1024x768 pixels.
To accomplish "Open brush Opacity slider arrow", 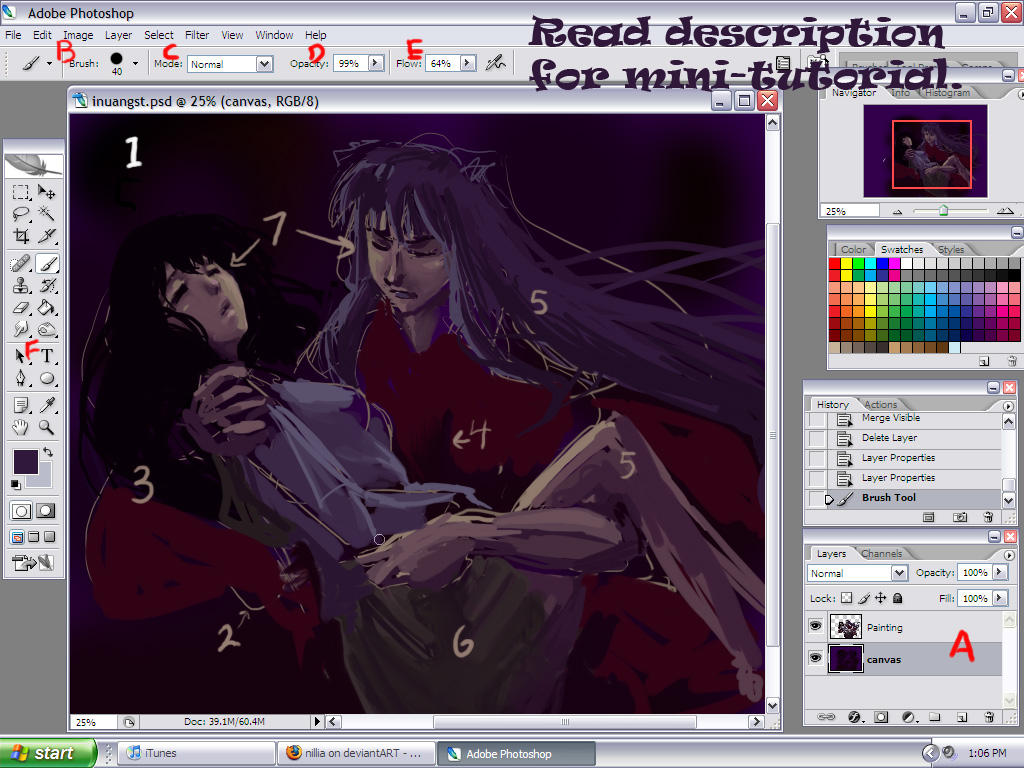I will click(x=376, y=63).
